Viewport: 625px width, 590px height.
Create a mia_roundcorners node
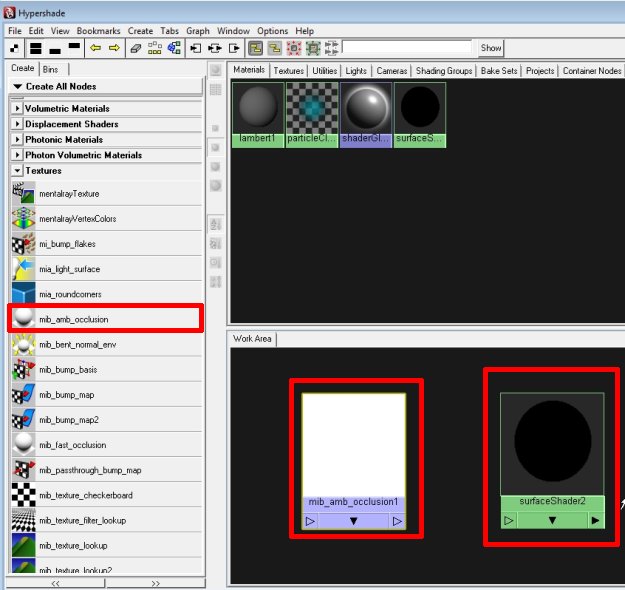[x=106, y=294]
